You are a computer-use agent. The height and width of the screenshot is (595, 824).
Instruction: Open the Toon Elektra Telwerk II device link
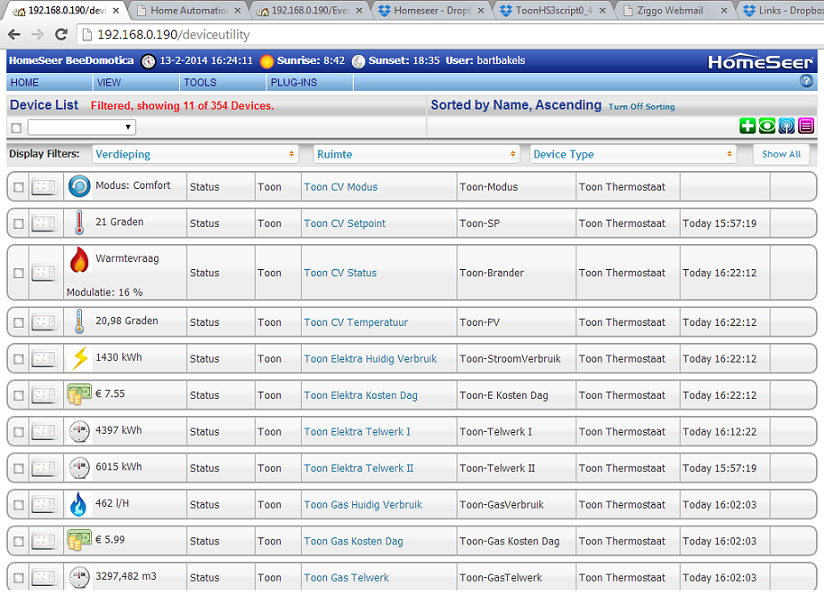358,468
